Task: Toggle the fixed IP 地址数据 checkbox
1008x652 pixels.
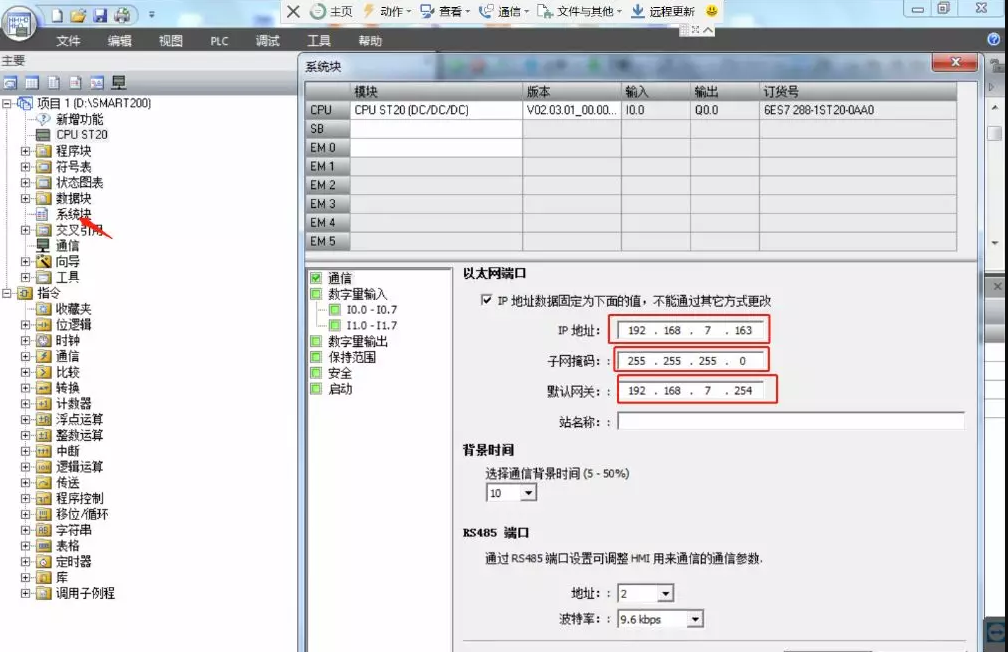Action: click(x=487, y=300)
